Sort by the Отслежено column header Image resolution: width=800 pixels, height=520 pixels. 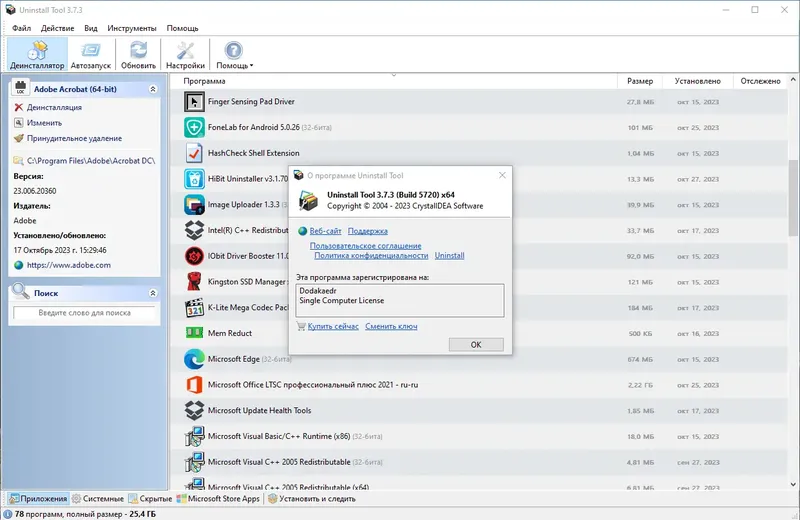tap(760, 81)
